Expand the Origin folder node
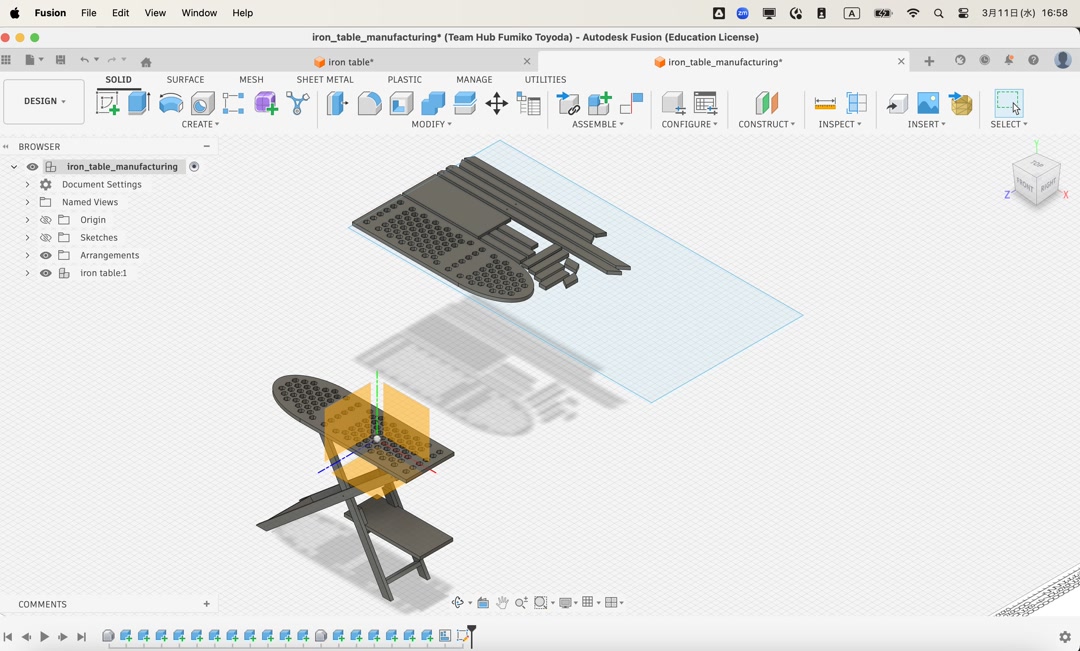The width and height of the screenshot is (1080, 651). (28, 220)
